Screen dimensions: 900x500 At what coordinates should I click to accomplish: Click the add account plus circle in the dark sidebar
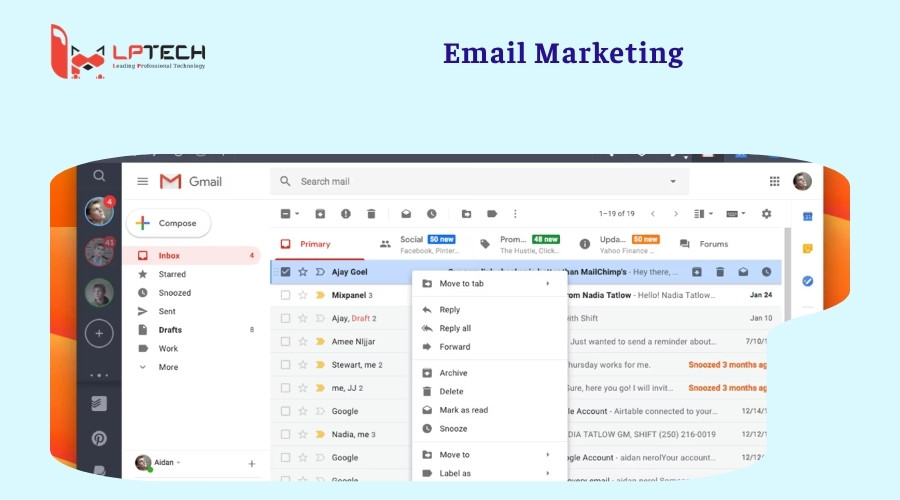[x=99, y=334]
